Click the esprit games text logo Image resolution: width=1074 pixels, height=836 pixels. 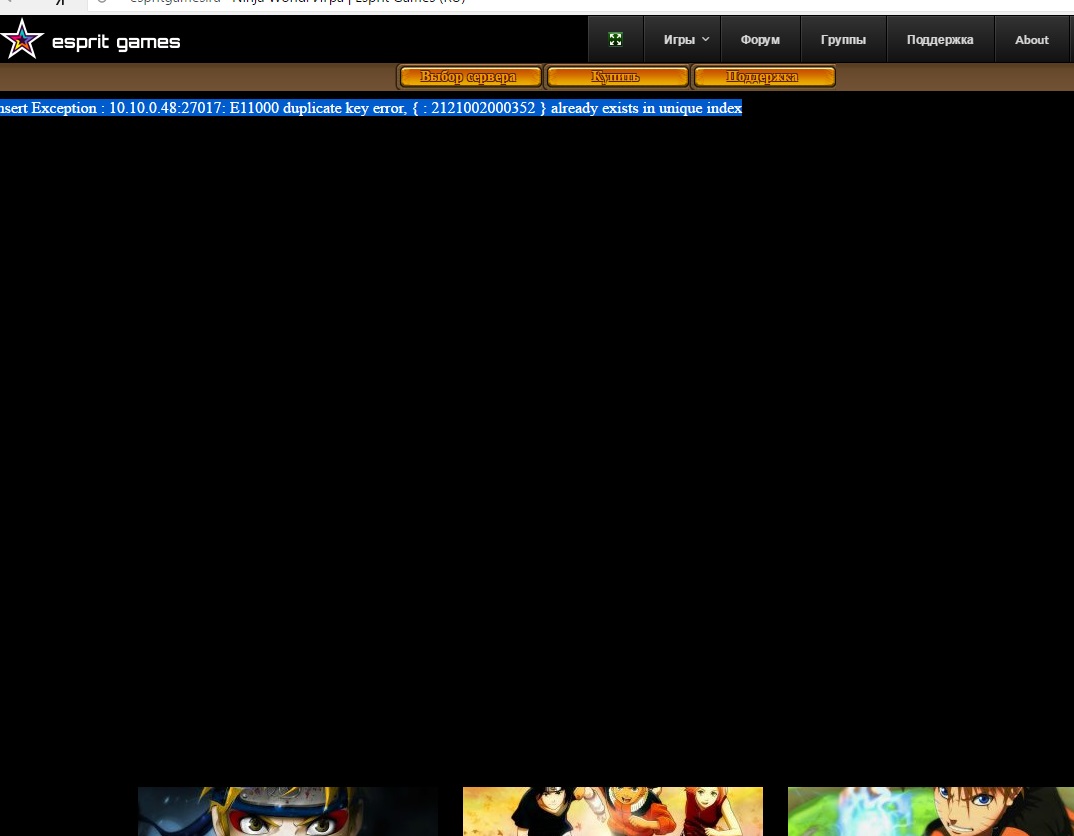[116, 42]
